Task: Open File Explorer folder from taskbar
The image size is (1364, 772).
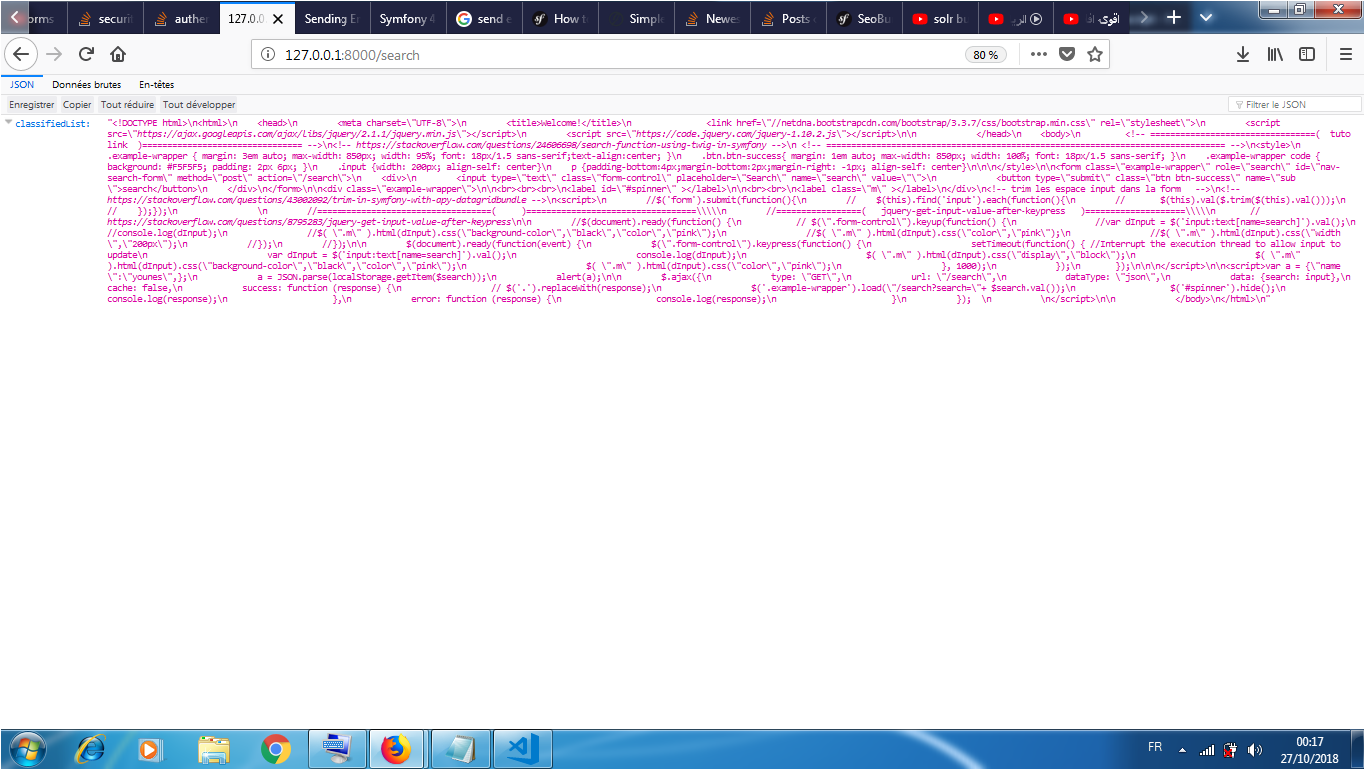Action: coord(214,749)
